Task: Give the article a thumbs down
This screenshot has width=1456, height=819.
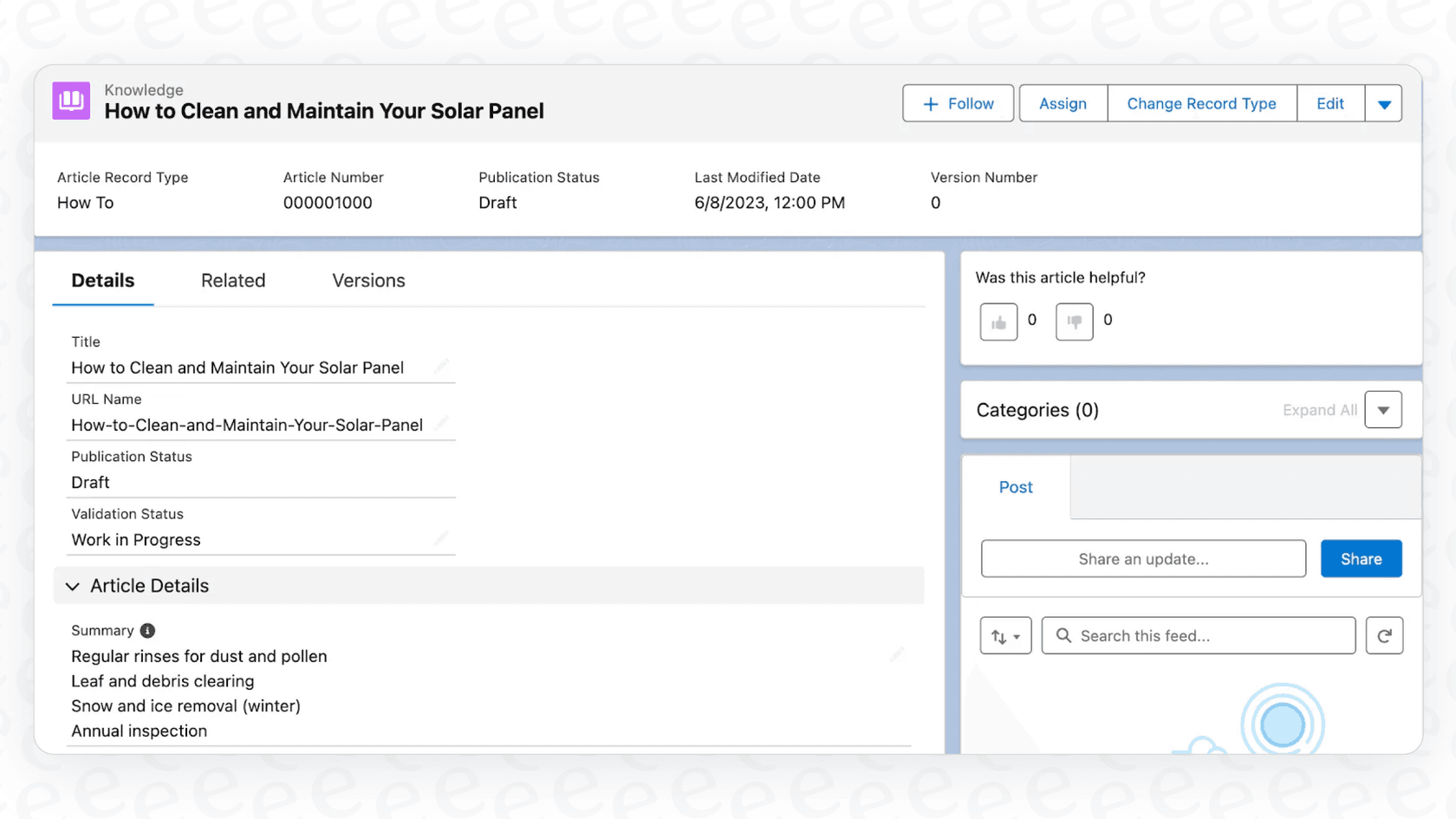Action: coord(1074,321)
